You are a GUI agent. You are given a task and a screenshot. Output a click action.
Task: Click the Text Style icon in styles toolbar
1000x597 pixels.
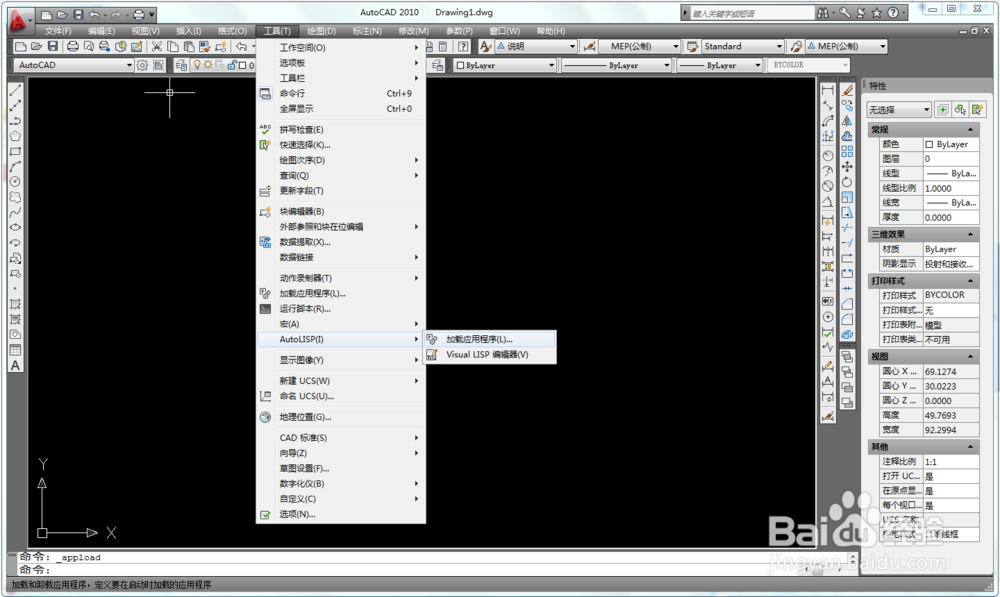pyautogui.click(x=486, y=47)
